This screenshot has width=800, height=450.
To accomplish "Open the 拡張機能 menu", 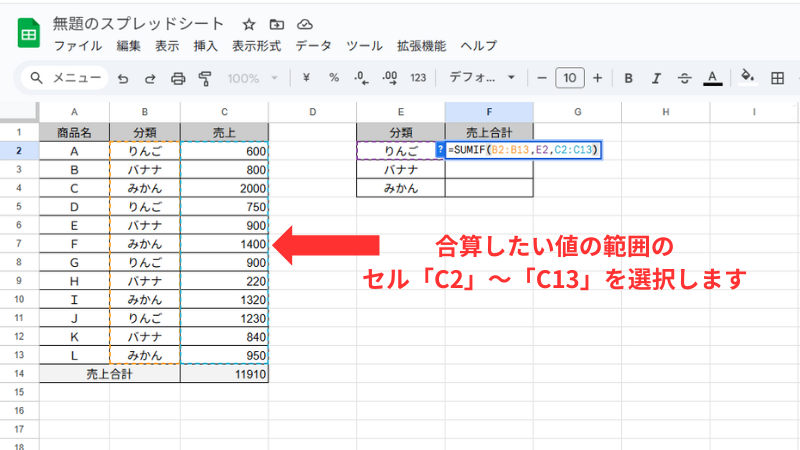I will 421,46.
